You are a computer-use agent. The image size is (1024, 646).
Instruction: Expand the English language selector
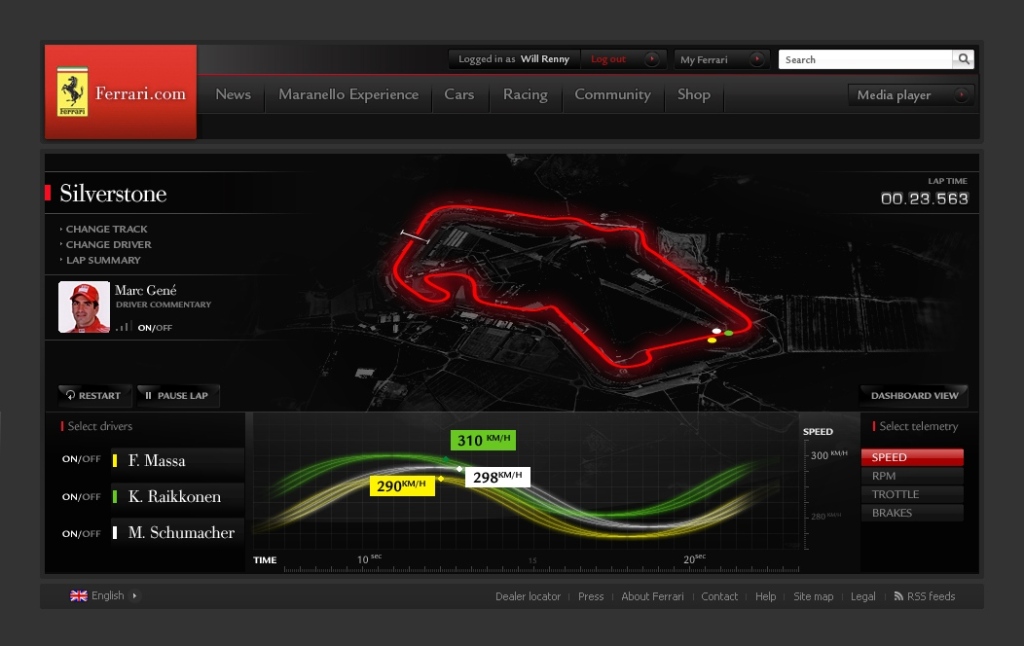tap(135, 596)
